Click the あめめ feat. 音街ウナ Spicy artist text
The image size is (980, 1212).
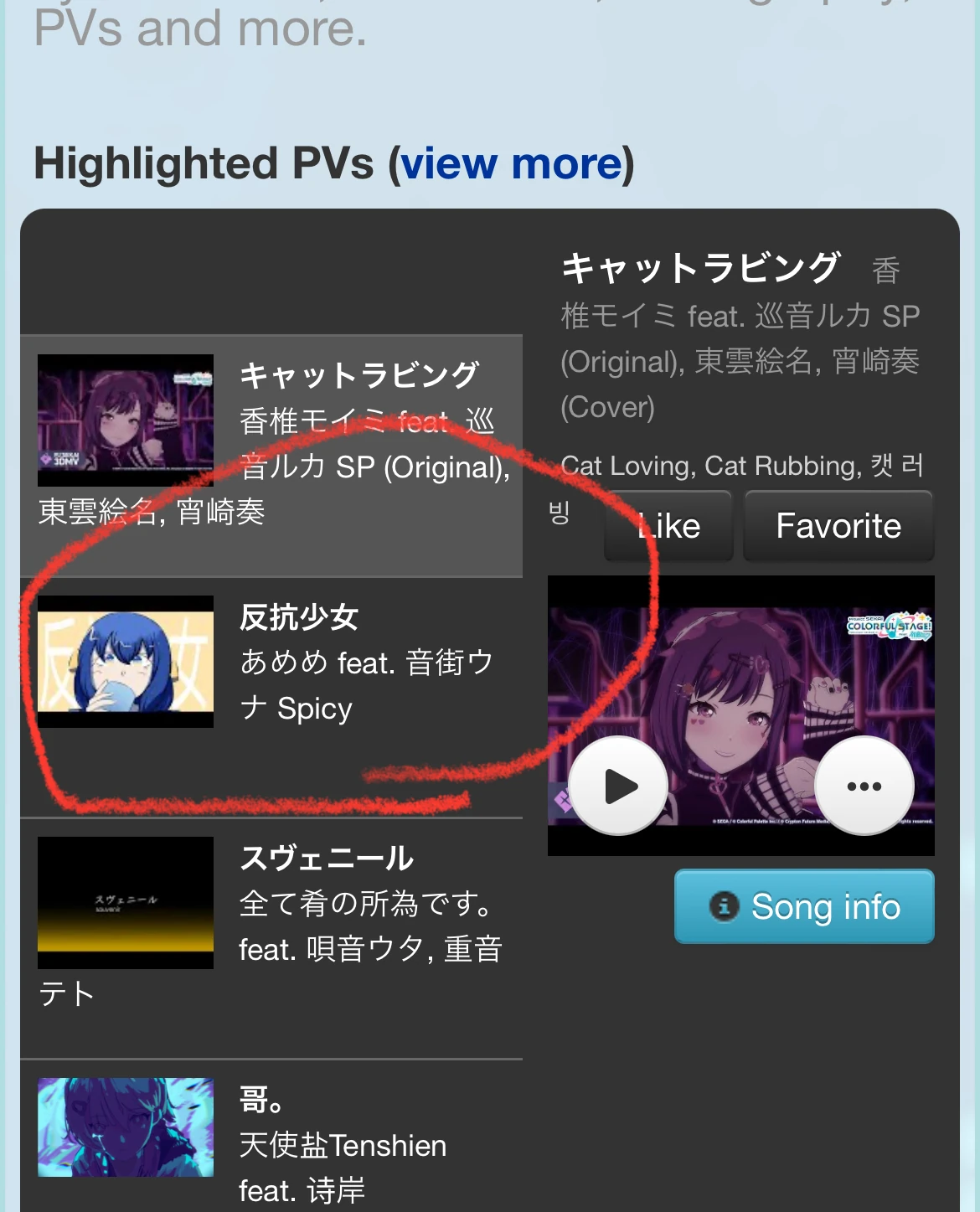367,685
